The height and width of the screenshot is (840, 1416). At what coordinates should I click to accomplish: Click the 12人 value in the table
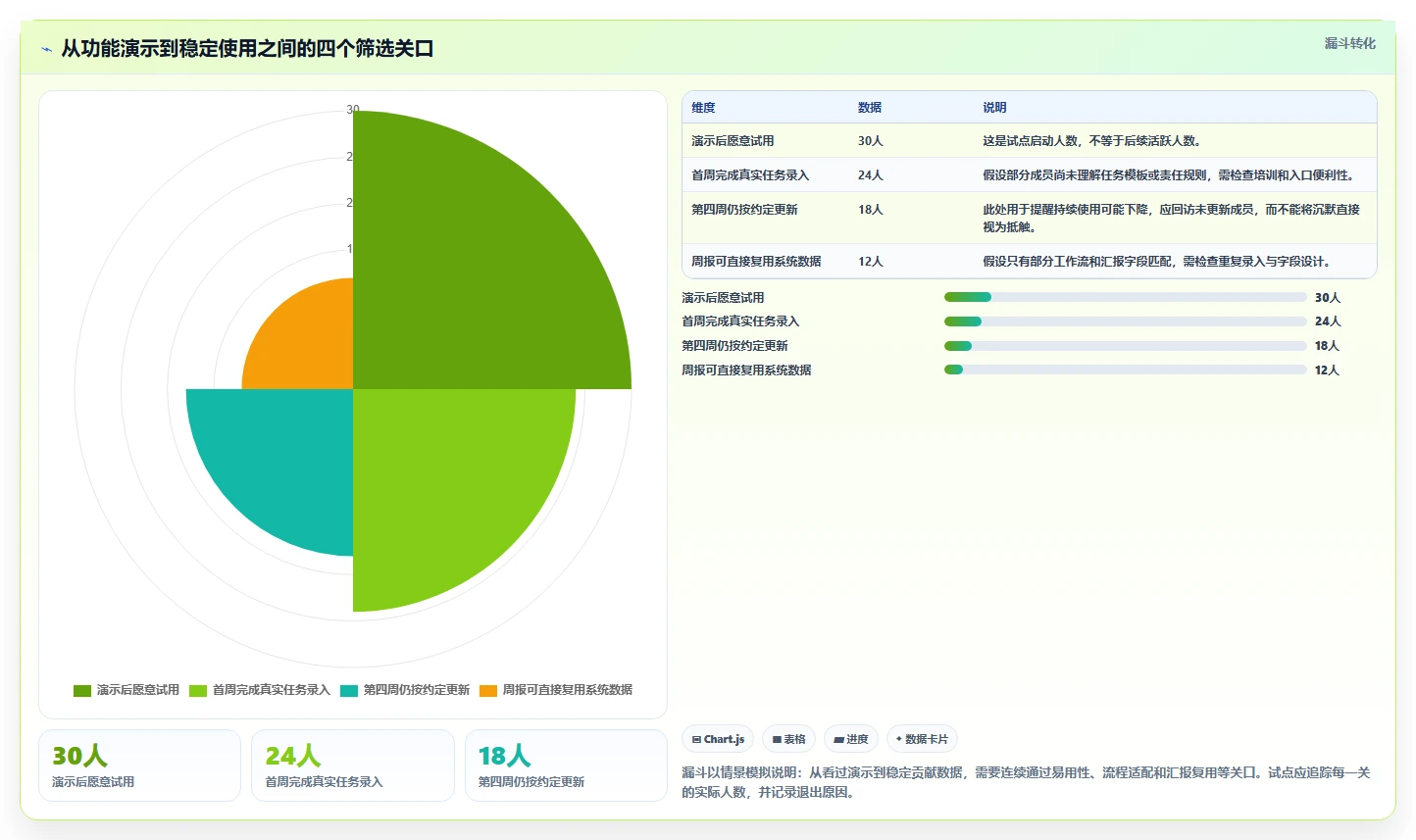tap(871, 262)
